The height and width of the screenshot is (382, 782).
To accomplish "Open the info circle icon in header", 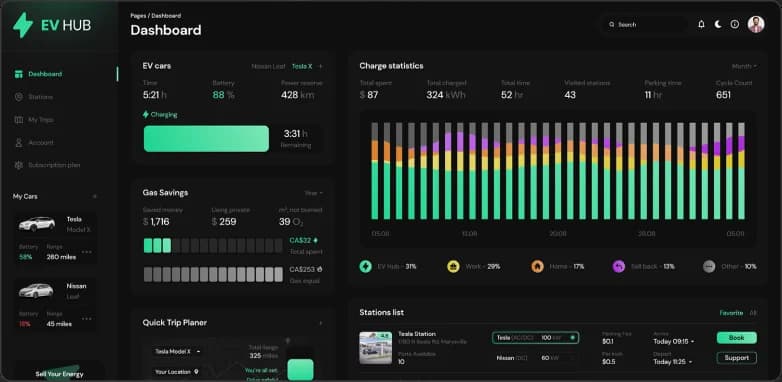I will pyautogui.click(x=735, y=24).
